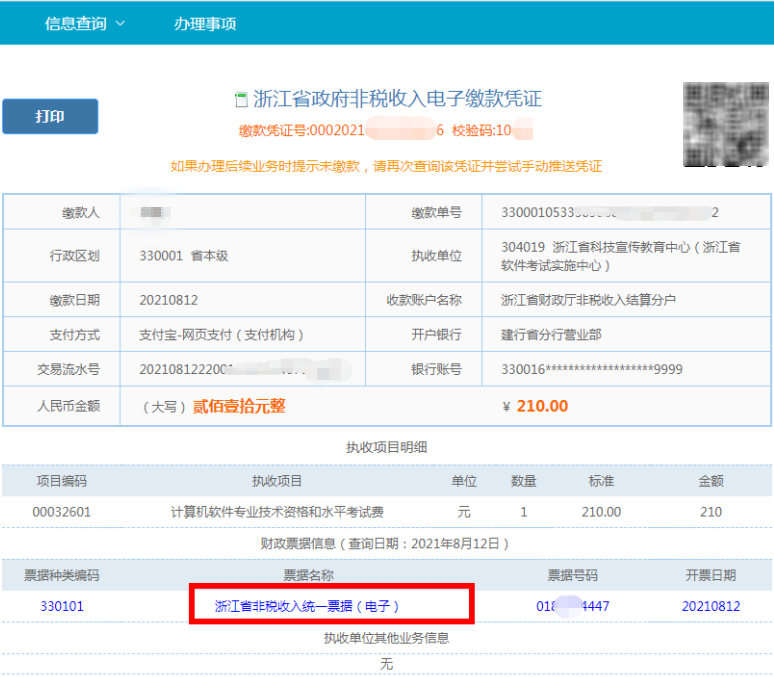Image resolution: width=774 pixels, height=677 pixels.
Task: Click the 银行账号 value ending in 9999
Action: [x=591, y=369]
